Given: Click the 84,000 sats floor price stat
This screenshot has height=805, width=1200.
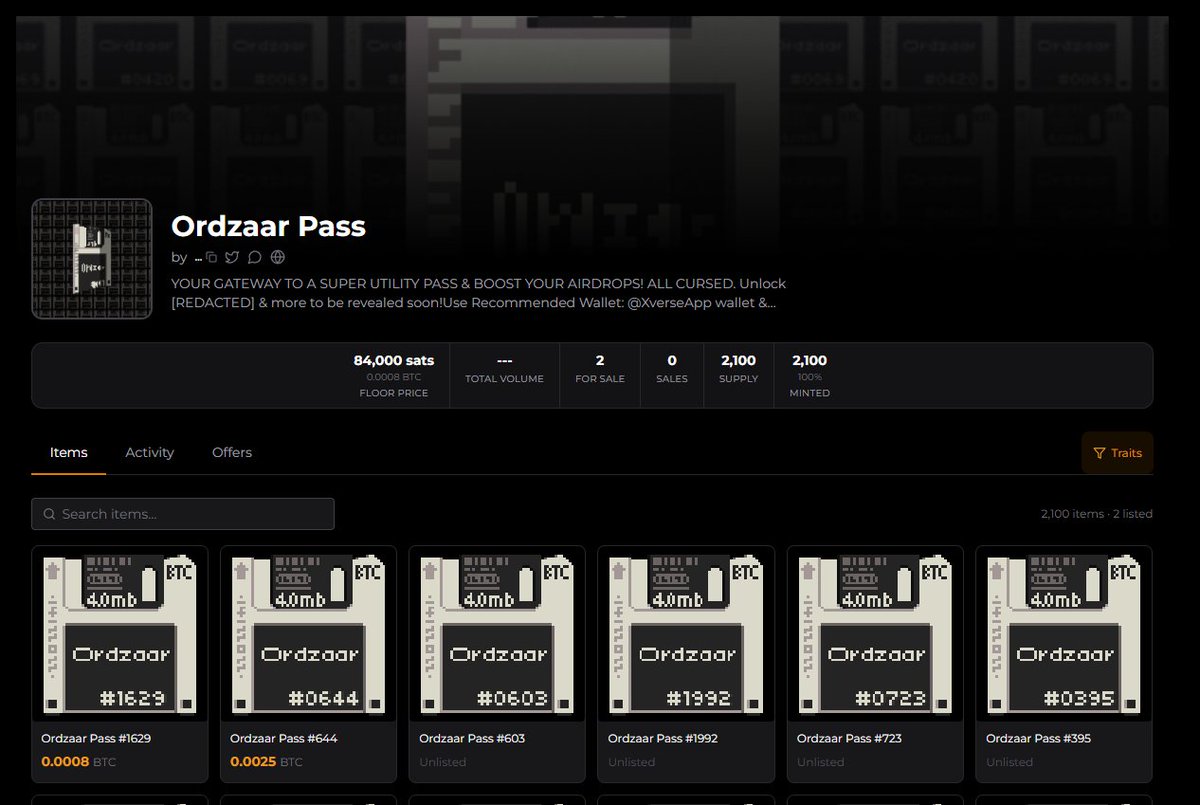Looking at the screenshot, I should pyautogui.click(x=393, y=375).
